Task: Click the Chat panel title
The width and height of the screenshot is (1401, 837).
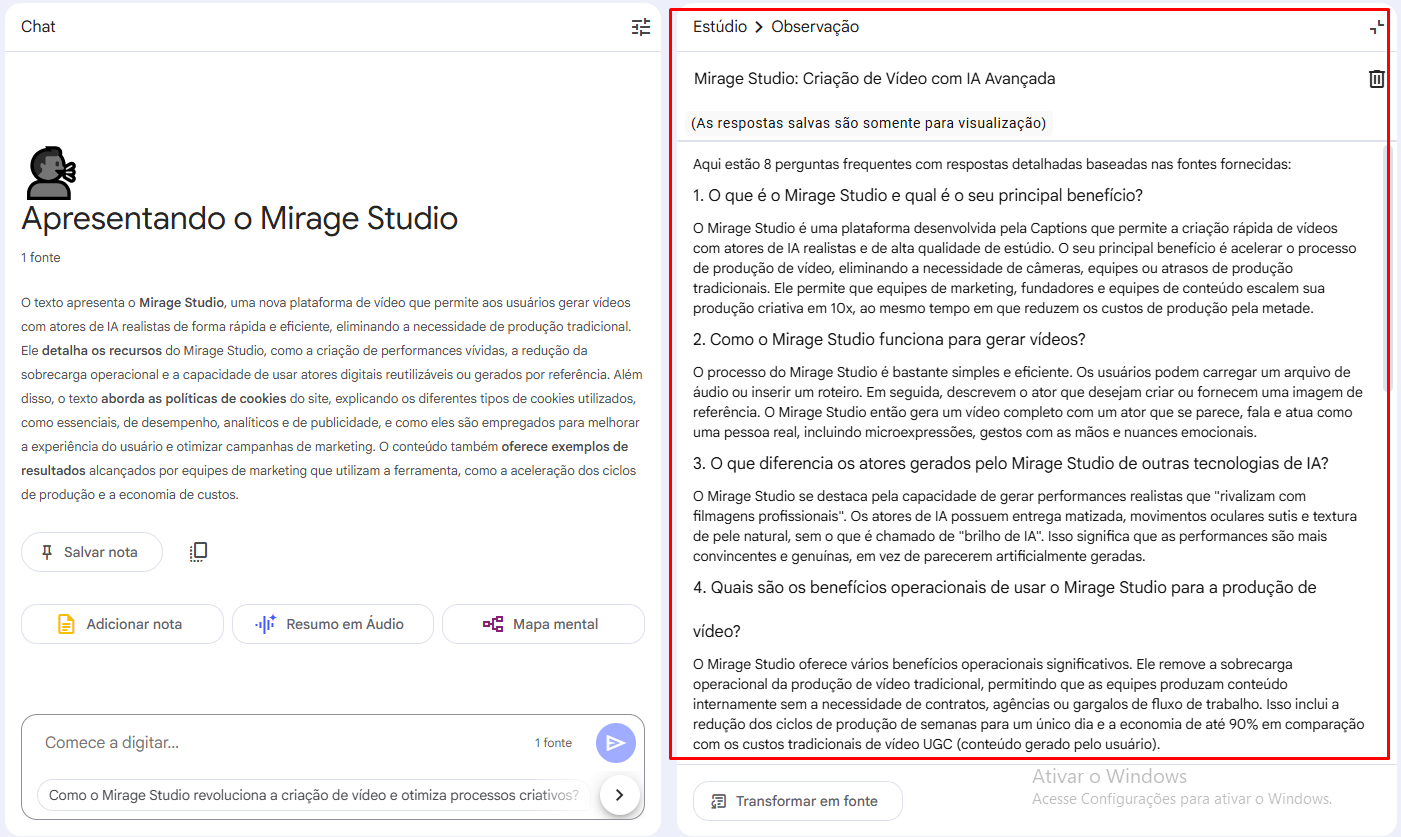Action: click(x=38, y=27)
